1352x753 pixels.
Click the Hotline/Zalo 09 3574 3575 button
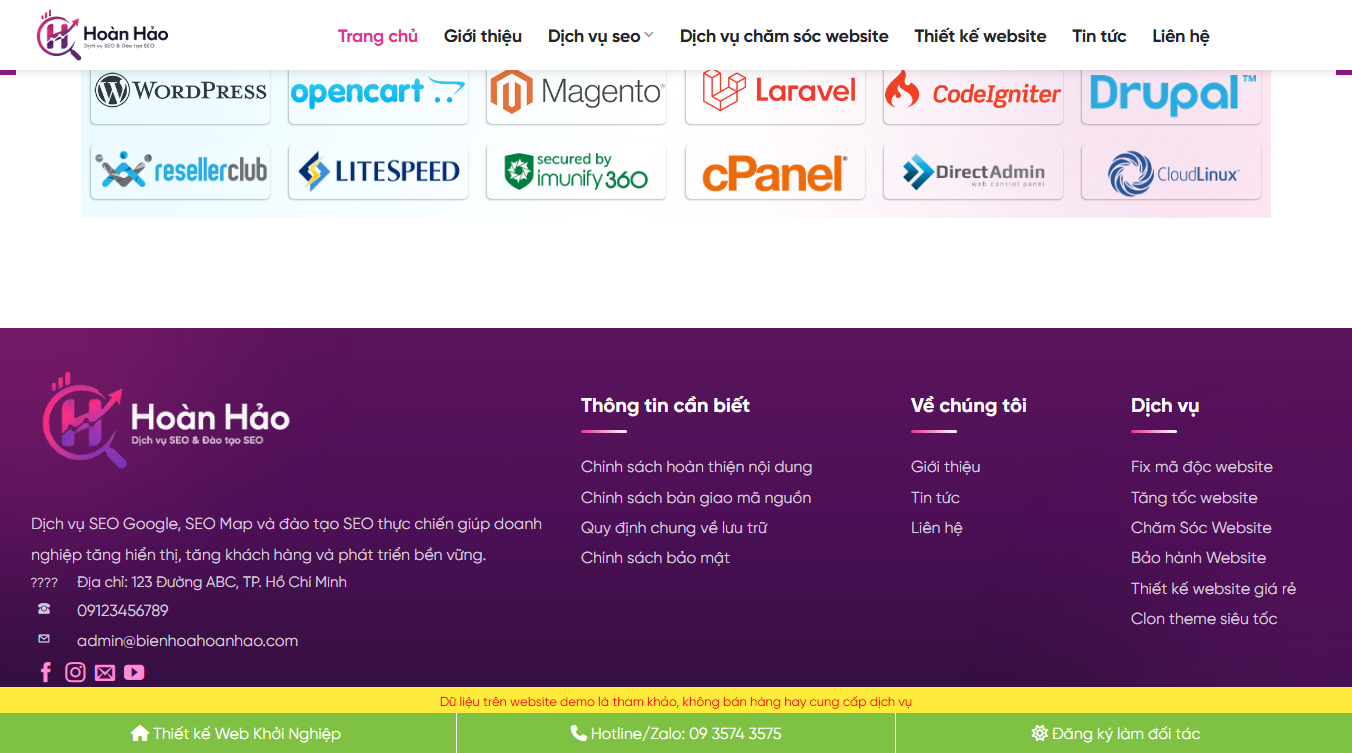[x=676, y=733]
